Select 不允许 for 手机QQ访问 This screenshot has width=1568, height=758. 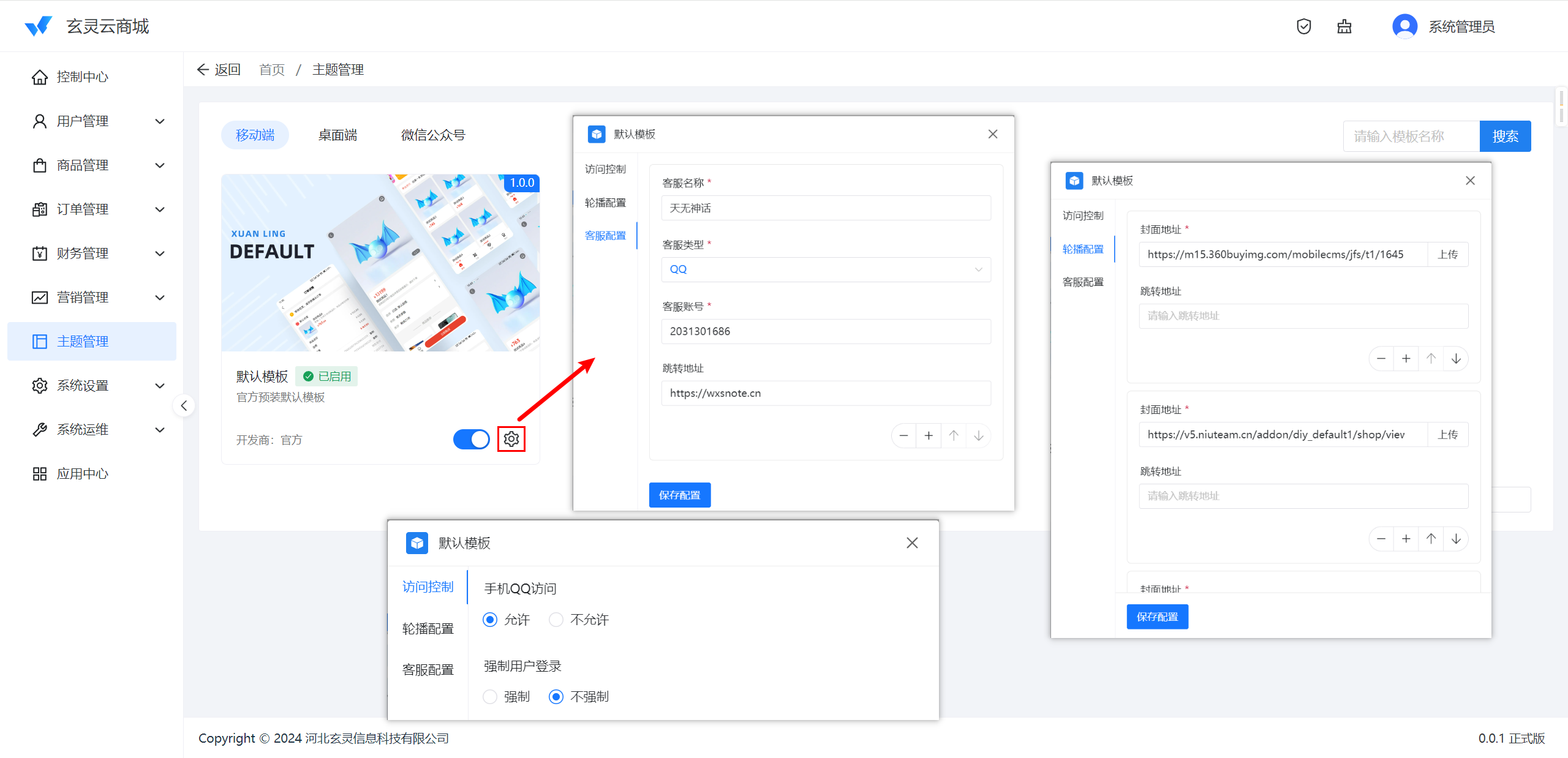556,620
